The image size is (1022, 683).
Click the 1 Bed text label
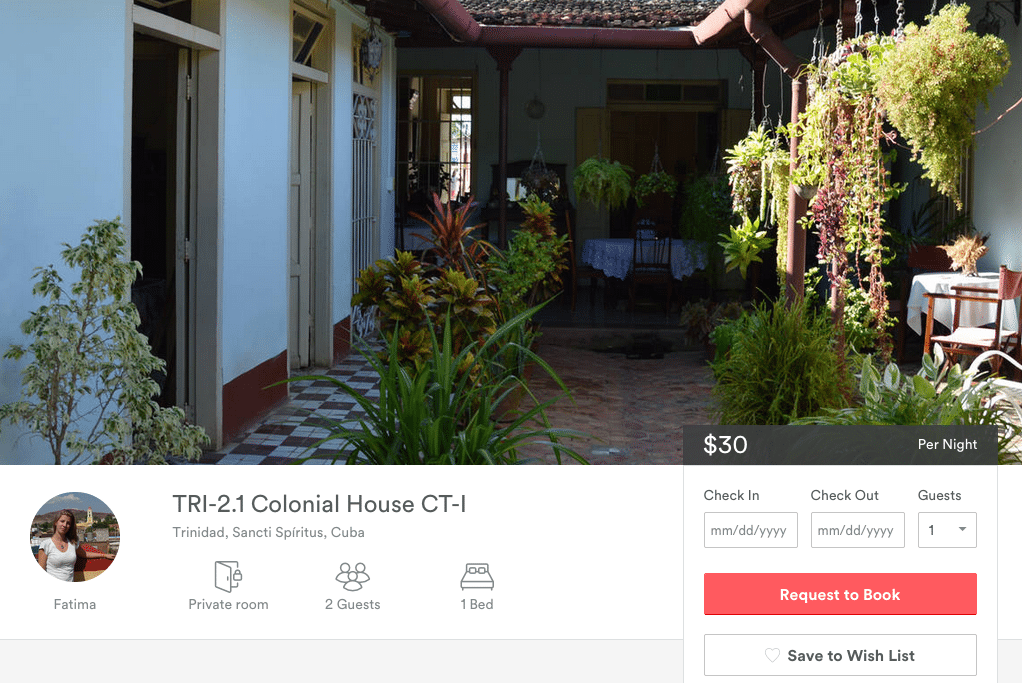[477, 604]
